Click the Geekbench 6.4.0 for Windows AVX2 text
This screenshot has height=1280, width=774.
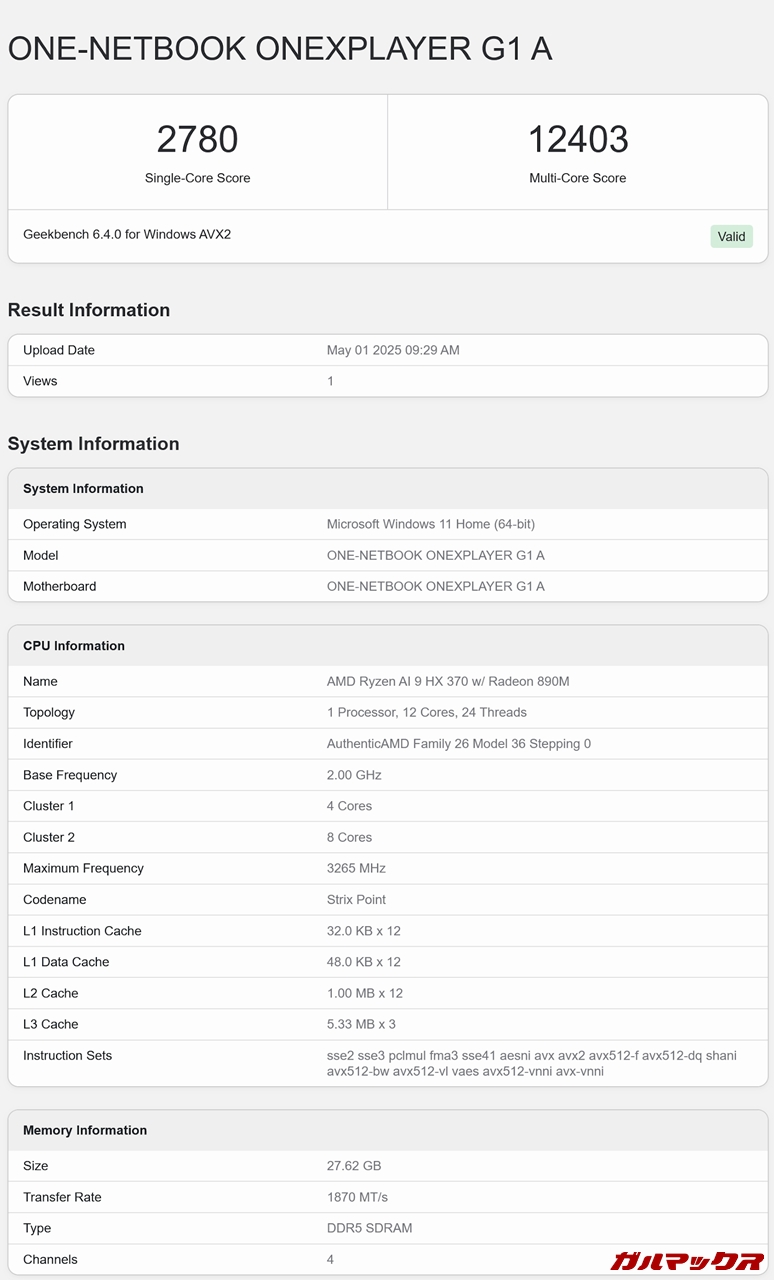point(127,234)
